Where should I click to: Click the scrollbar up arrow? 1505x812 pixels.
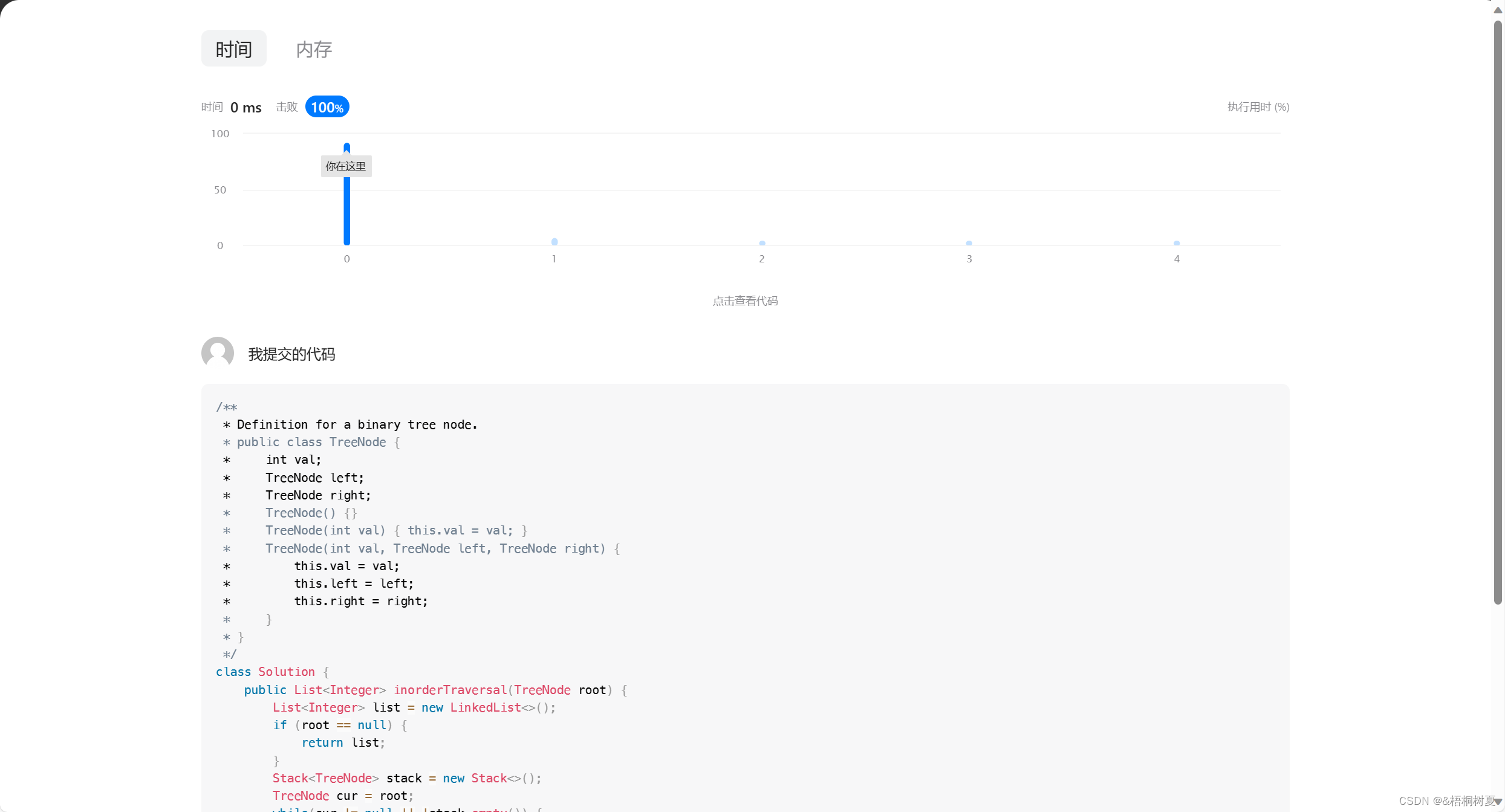(x=1498, y=10)
